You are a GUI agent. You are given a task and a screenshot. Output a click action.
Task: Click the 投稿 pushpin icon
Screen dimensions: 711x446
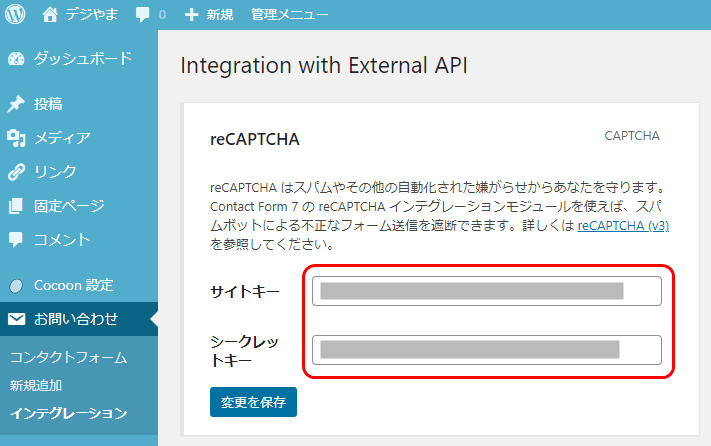16,104
